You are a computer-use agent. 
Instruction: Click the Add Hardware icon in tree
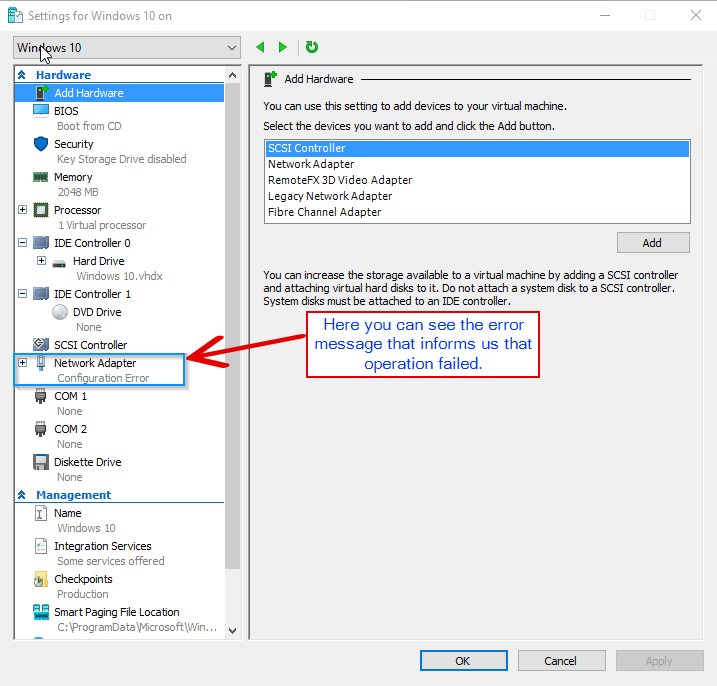42,93
